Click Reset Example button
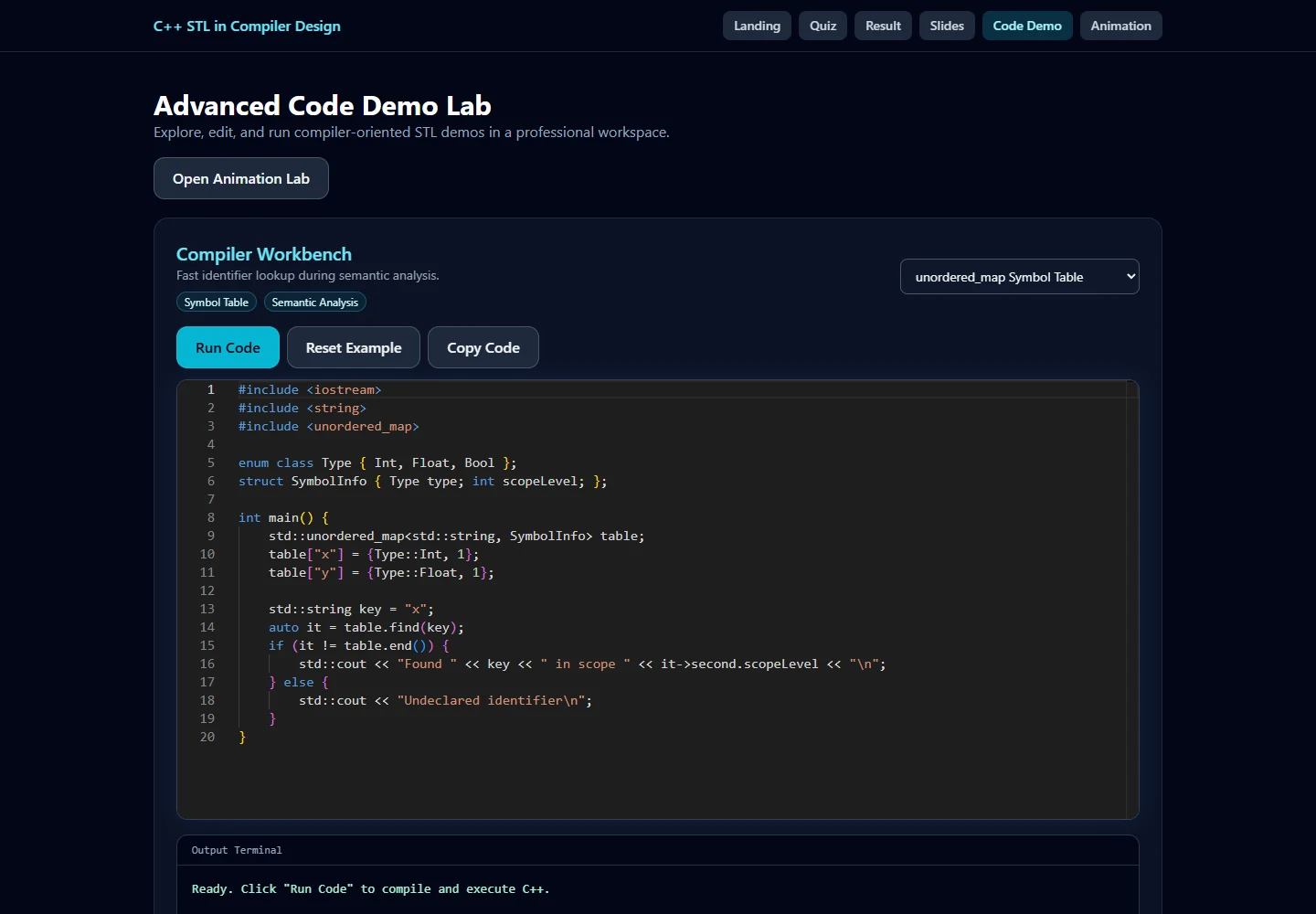 click(354, 347)
